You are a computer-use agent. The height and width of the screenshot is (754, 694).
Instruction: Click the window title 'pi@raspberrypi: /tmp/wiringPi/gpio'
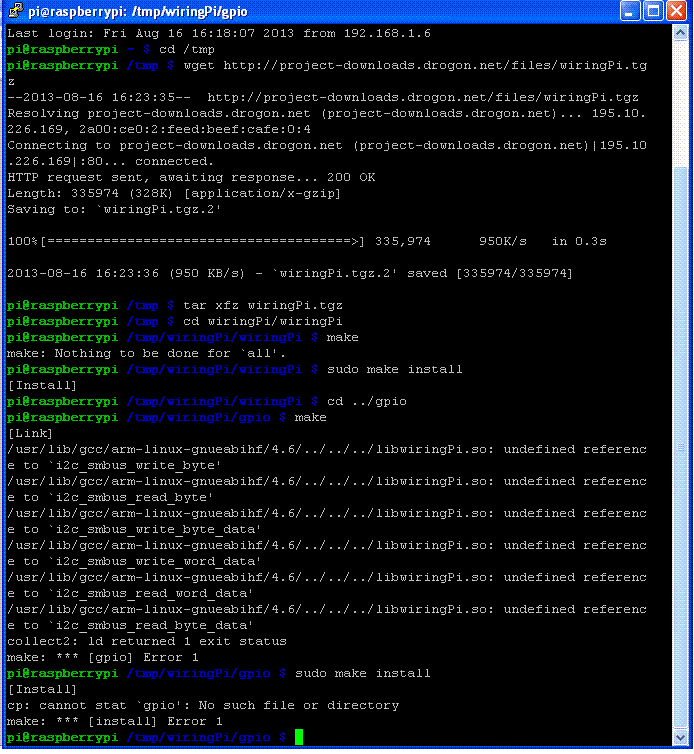138,12
